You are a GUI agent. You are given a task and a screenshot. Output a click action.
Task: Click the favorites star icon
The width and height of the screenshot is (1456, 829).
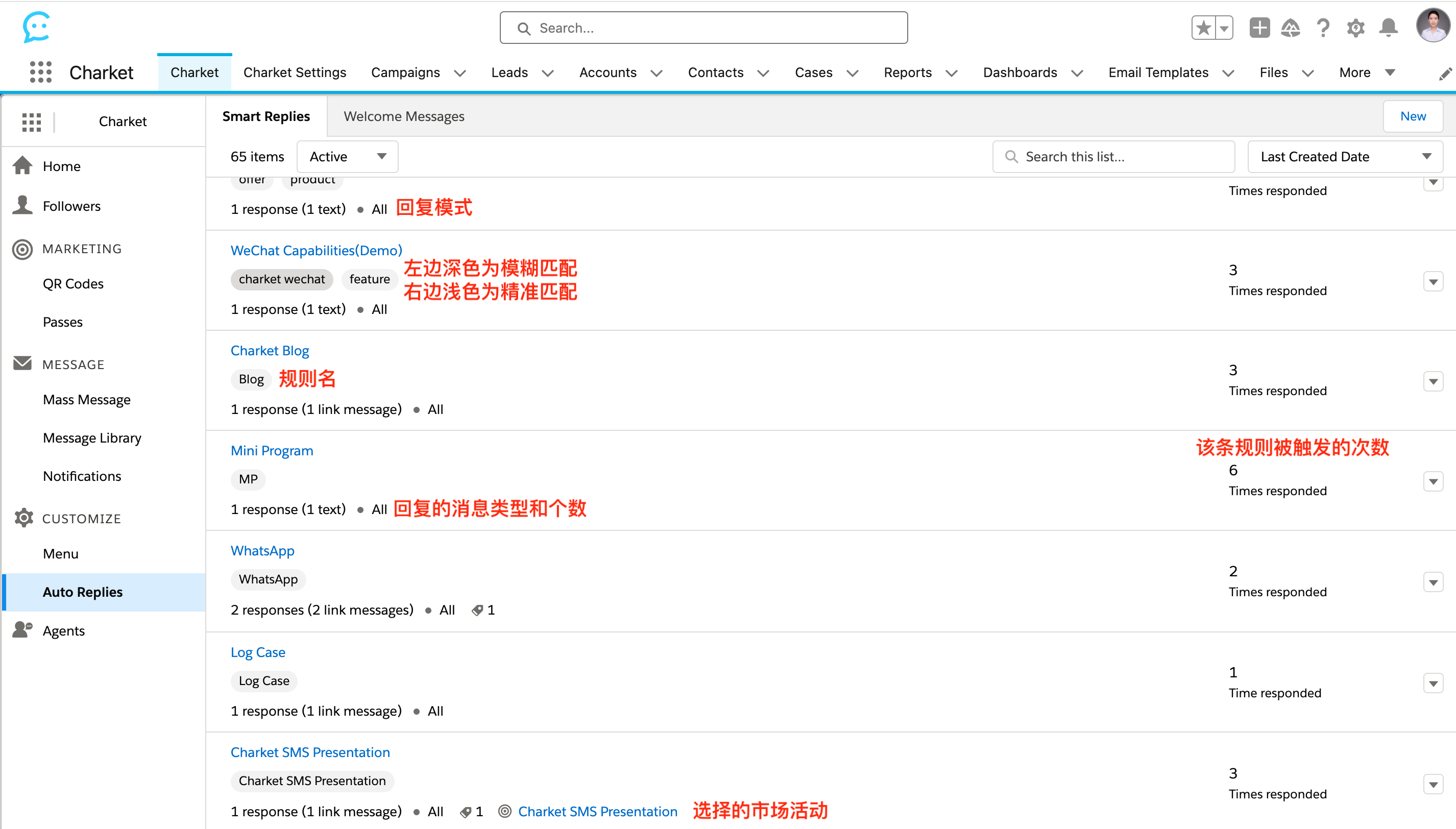point(1203,28)
